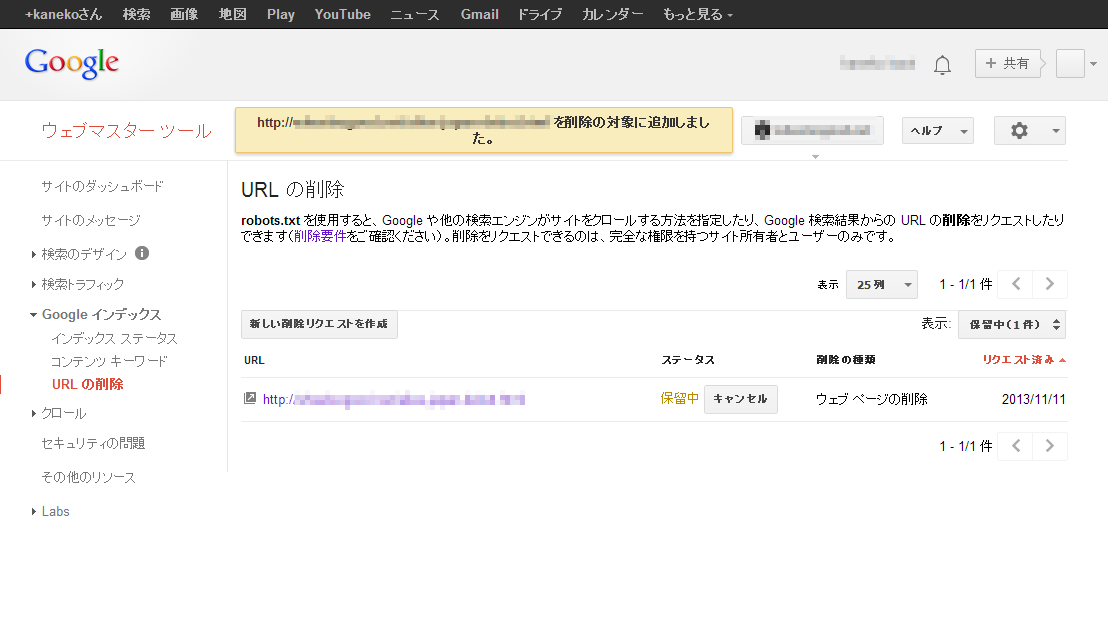Click the Google logo
The height and width of the screenshot is (638, 1108).
[71, 64]
